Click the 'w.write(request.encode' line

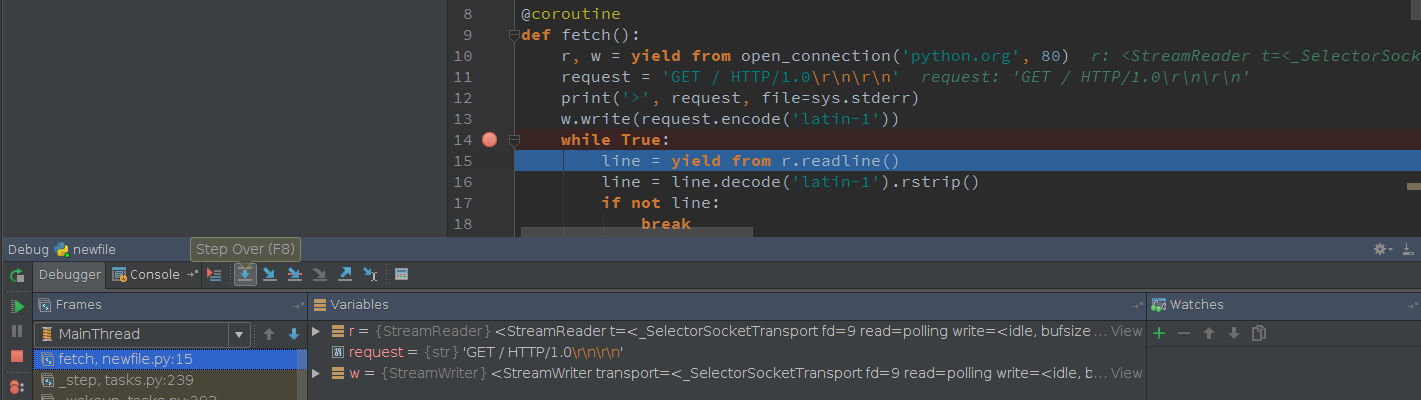pos(730,119)
